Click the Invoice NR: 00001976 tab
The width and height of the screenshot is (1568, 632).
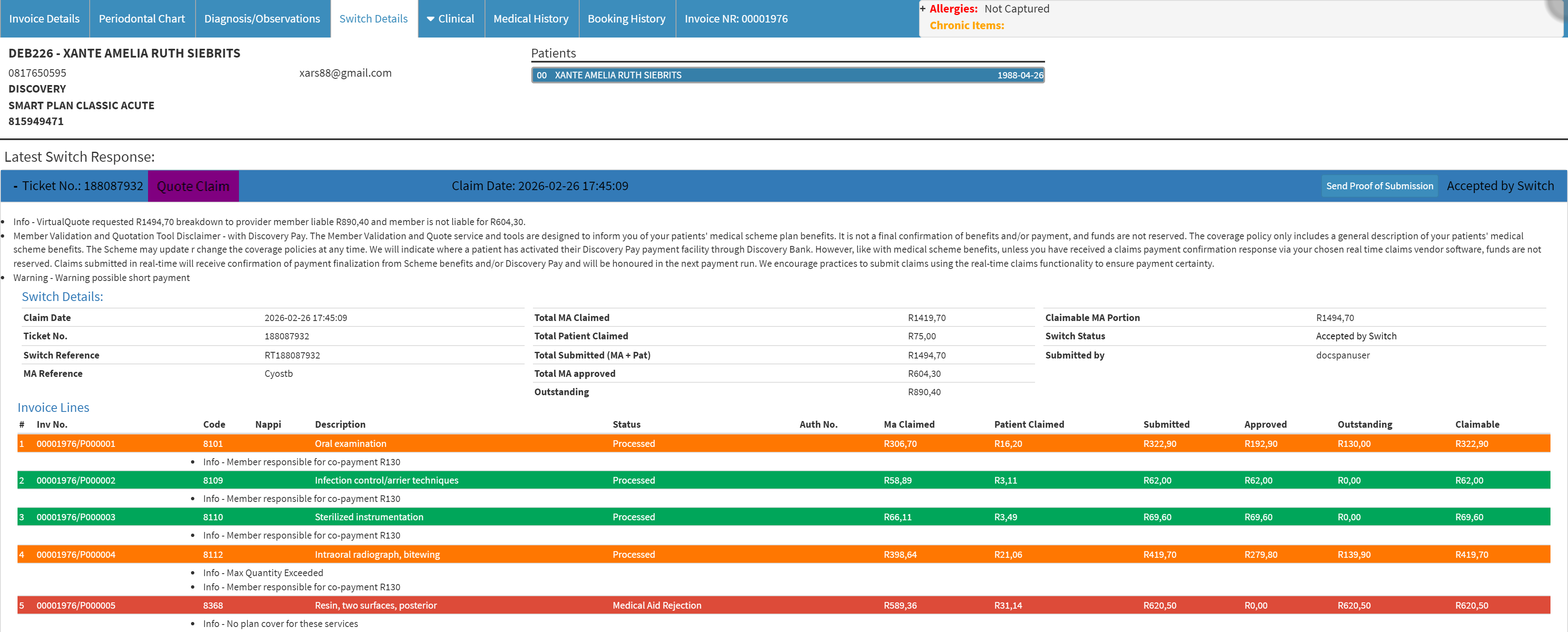736,19
